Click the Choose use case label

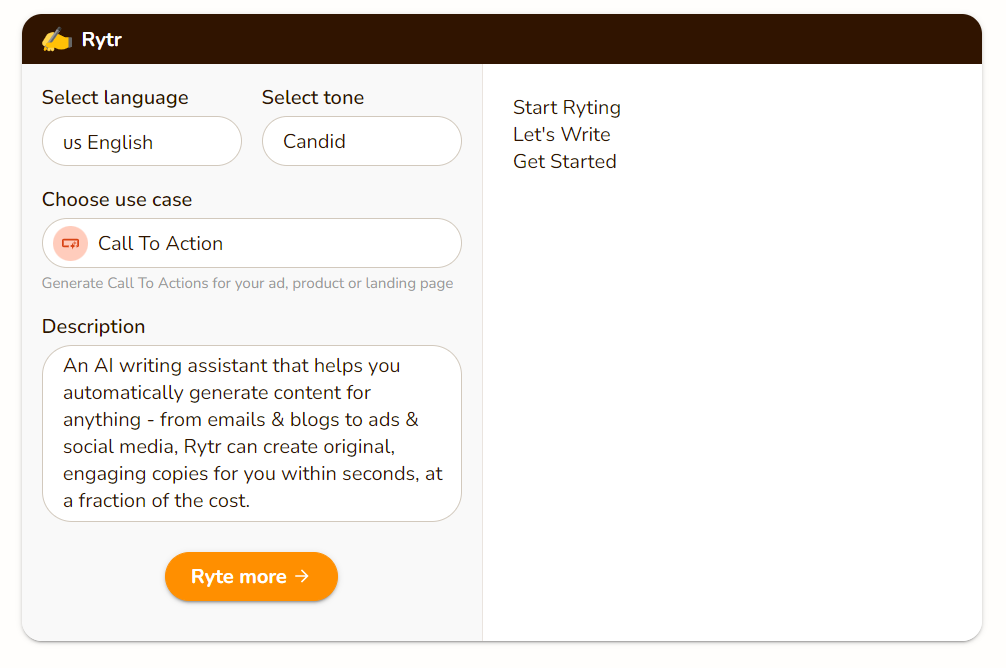[x=117, y=200]
